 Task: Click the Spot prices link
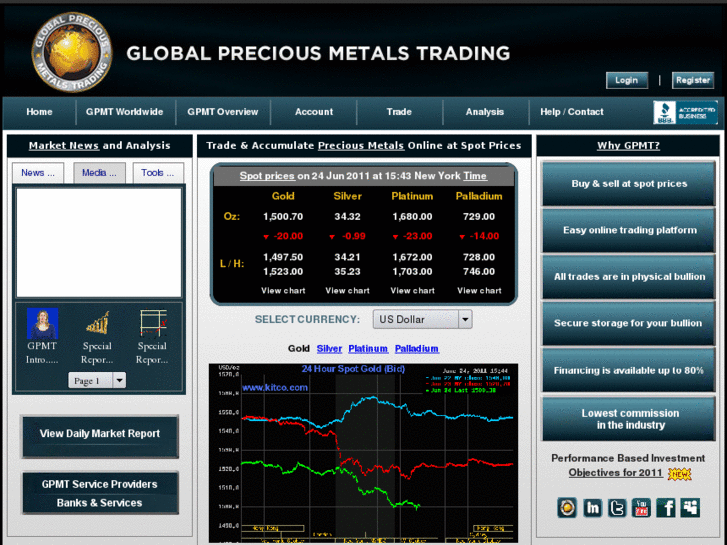coord(267,176)
